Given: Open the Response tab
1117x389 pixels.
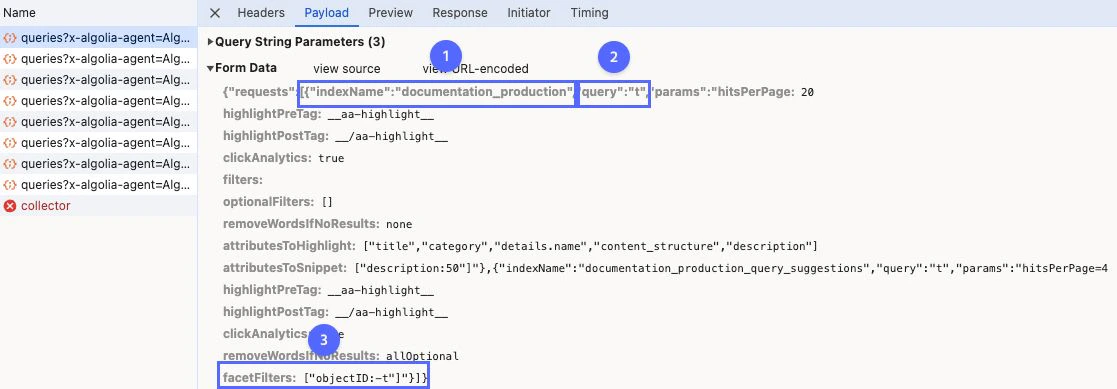Looking at the screenshot, I should [459, 13].
